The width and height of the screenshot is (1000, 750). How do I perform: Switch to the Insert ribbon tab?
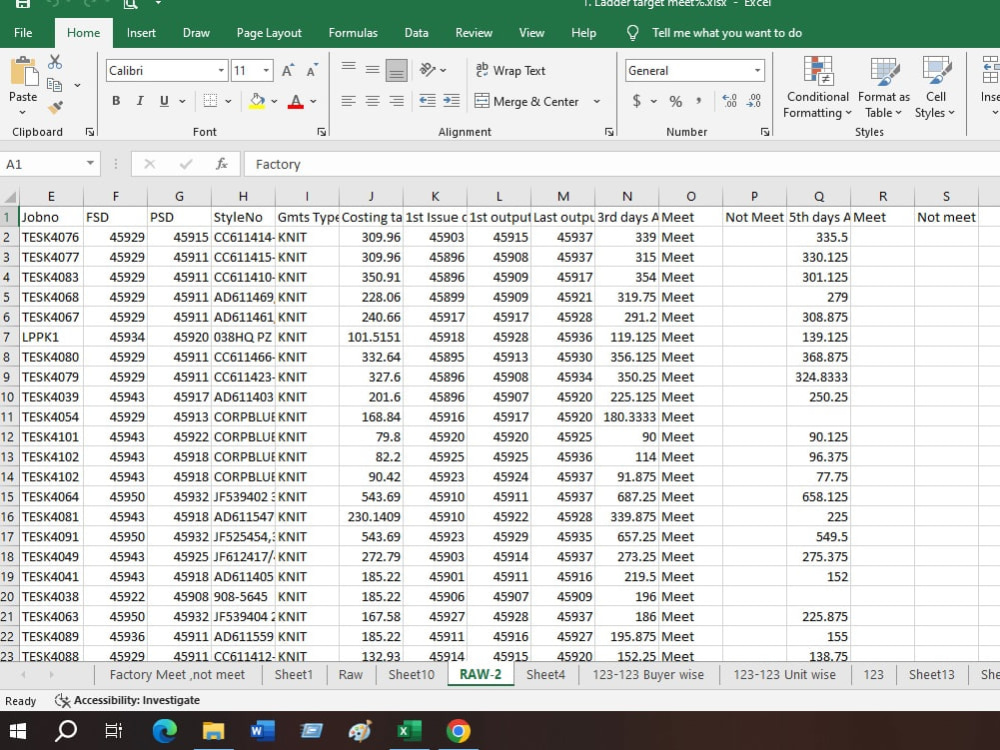pyautogui.click(x=141, y=33)
